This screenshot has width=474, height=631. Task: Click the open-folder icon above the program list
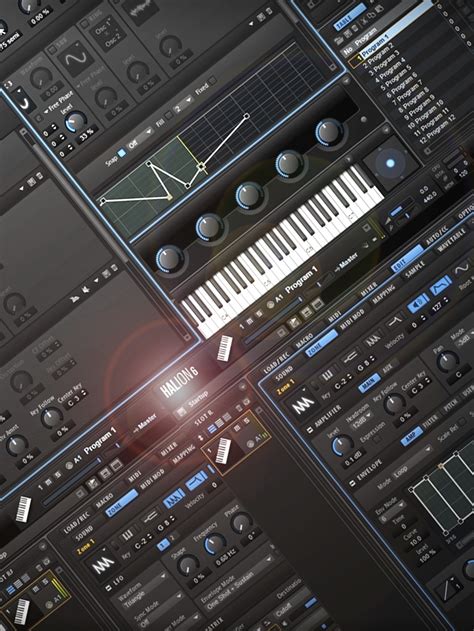click(338, 40)
